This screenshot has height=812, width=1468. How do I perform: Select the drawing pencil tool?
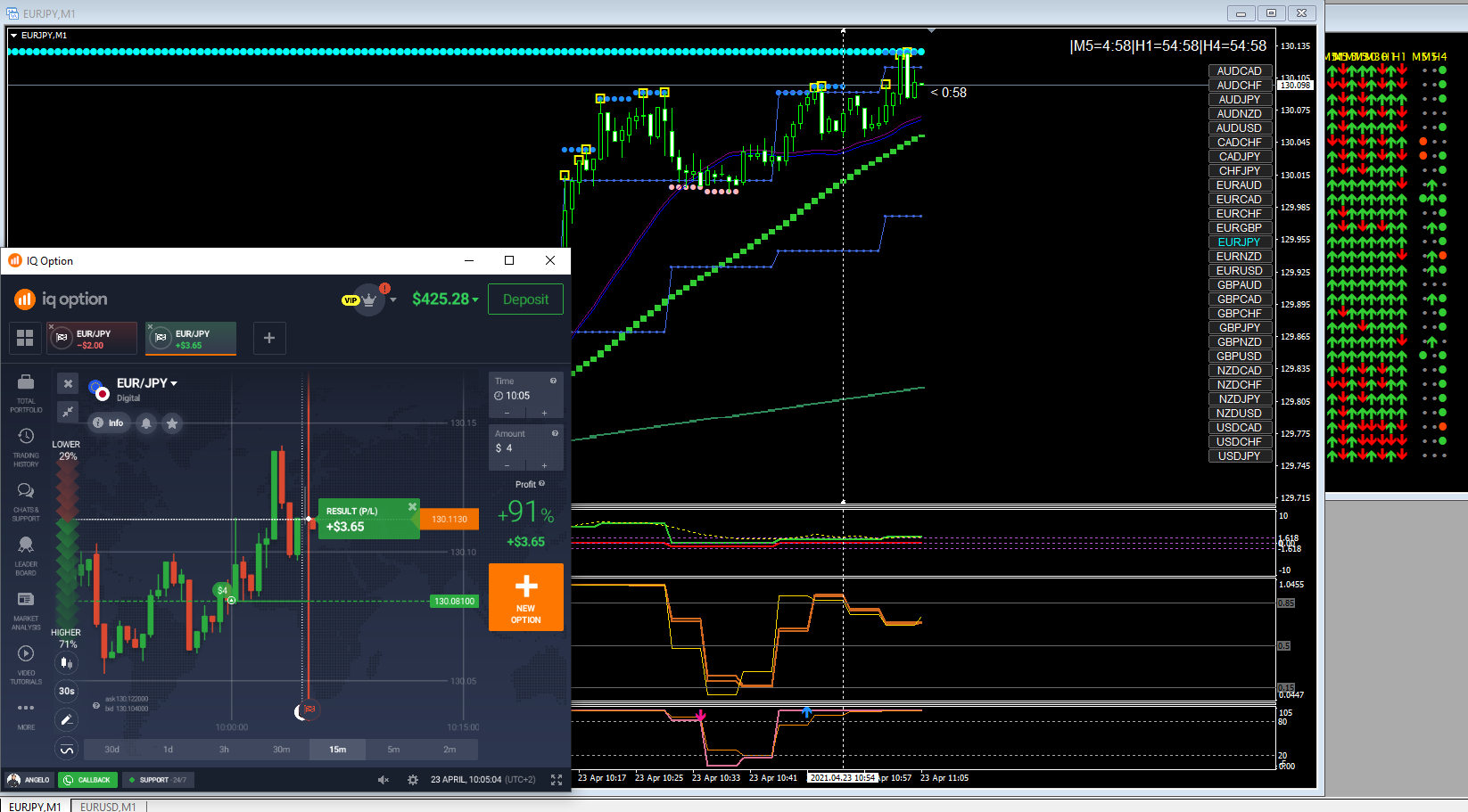tap(66, 719)
